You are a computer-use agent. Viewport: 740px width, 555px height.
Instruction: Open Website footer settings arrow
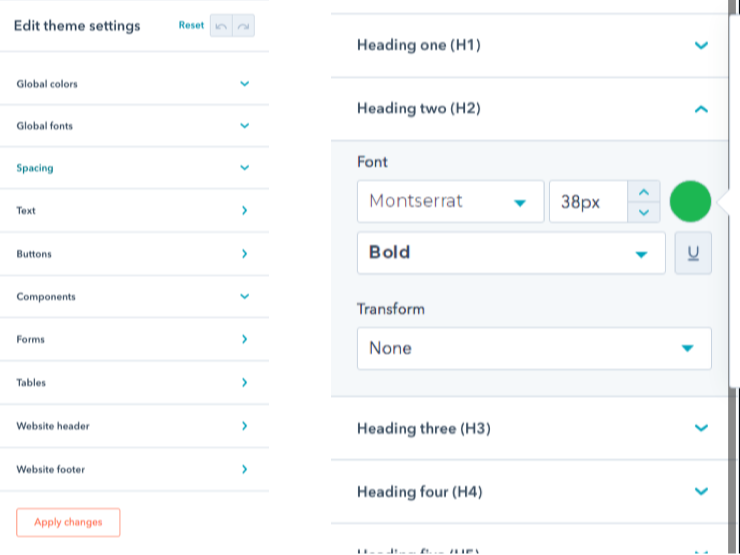(244, 469)
